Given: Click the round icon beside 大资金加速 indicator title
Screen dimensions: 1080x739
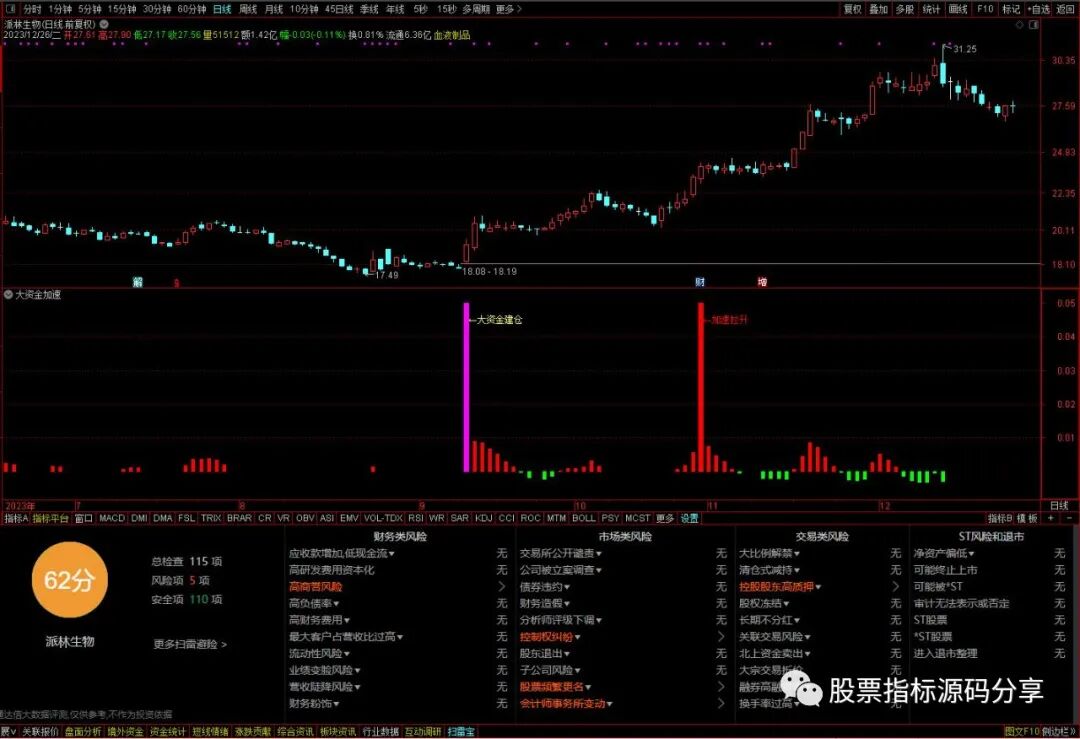Looking at the screenshot, I should (8, 295).
